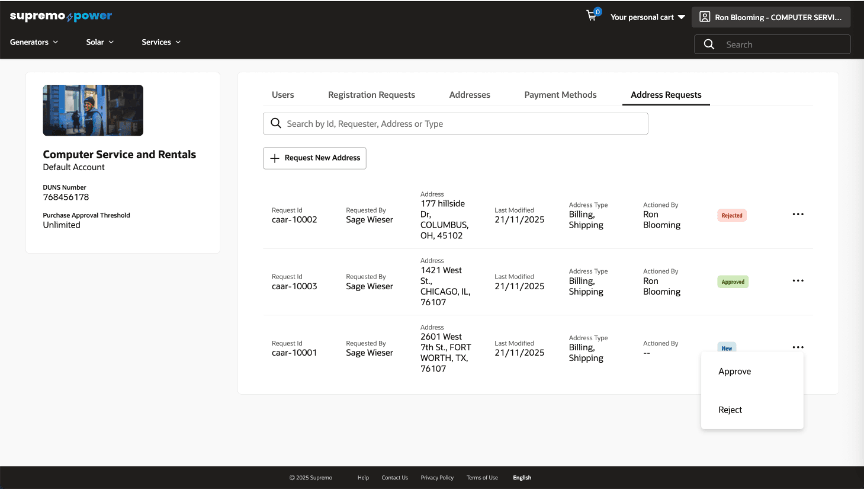
Task: Click the Request New Address button
Action: [x=315, y=158]
